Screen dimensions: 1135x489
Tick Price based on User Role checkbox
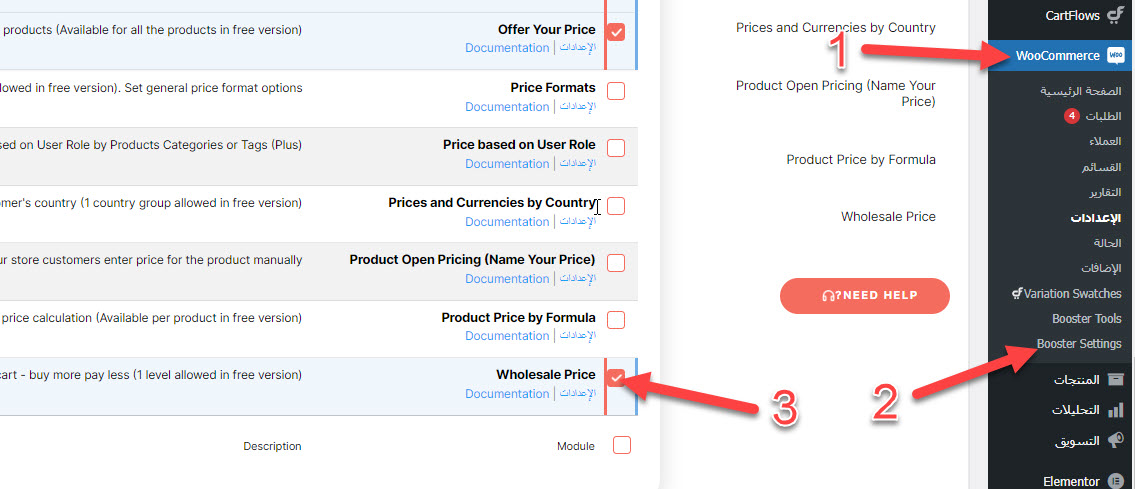(616, 148)
